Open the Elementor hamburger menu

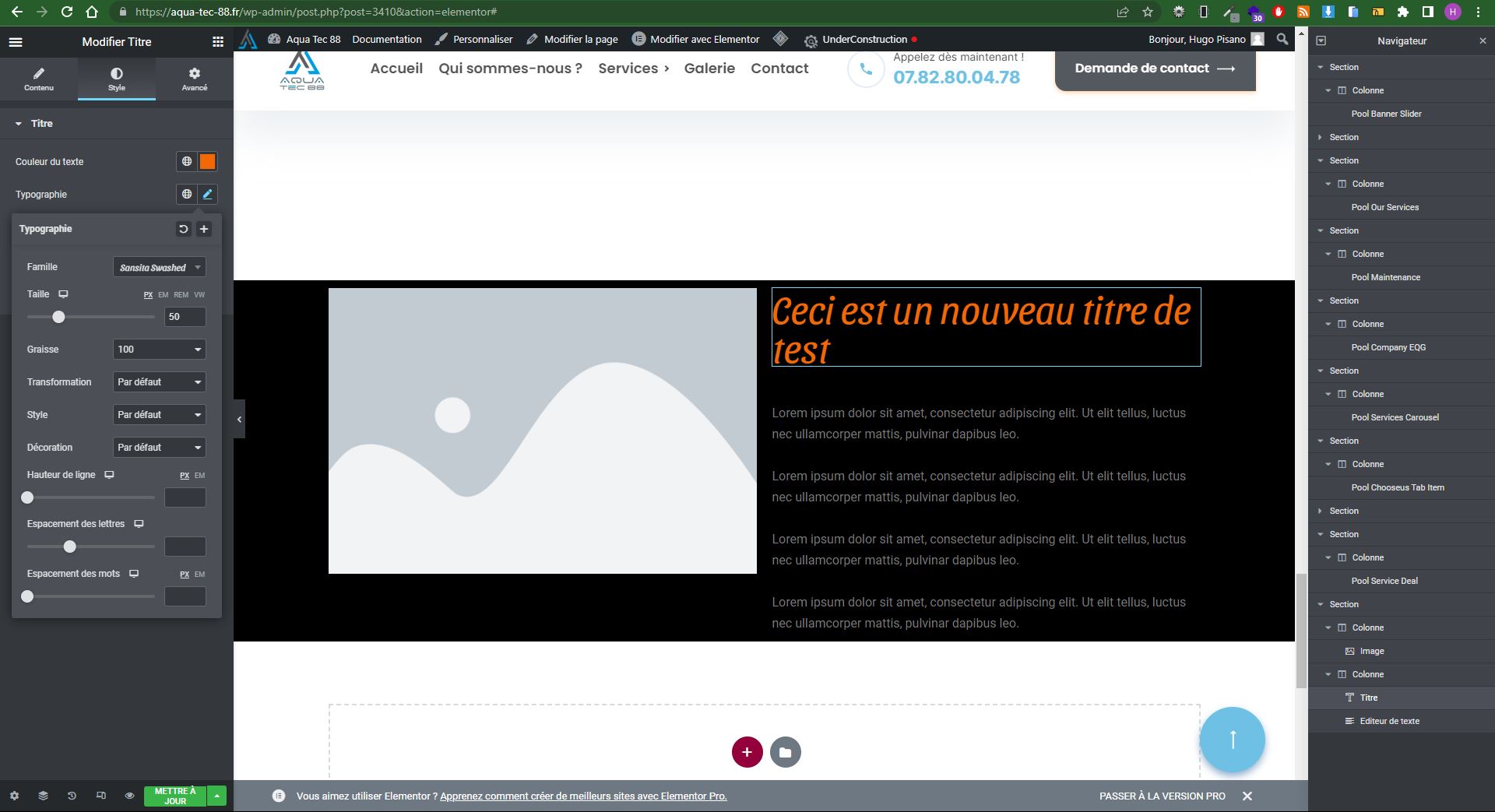tap(16, 42)
